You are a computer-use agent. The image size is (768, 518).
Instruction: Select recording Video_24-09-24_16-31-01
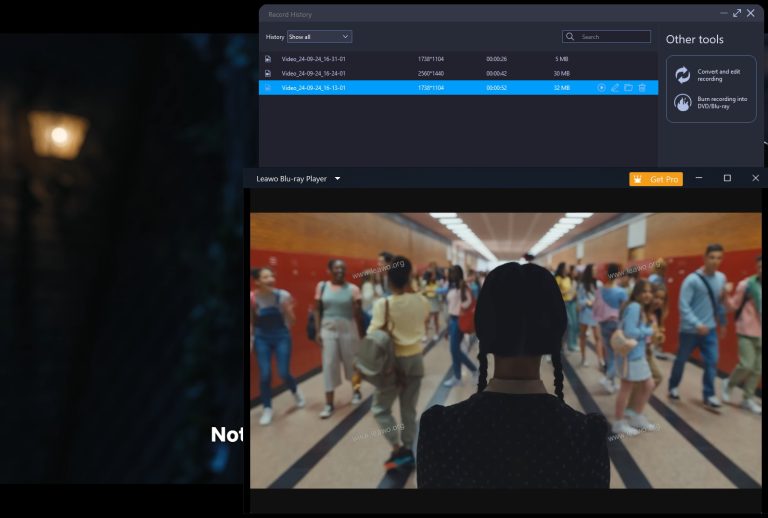point(458,59)
